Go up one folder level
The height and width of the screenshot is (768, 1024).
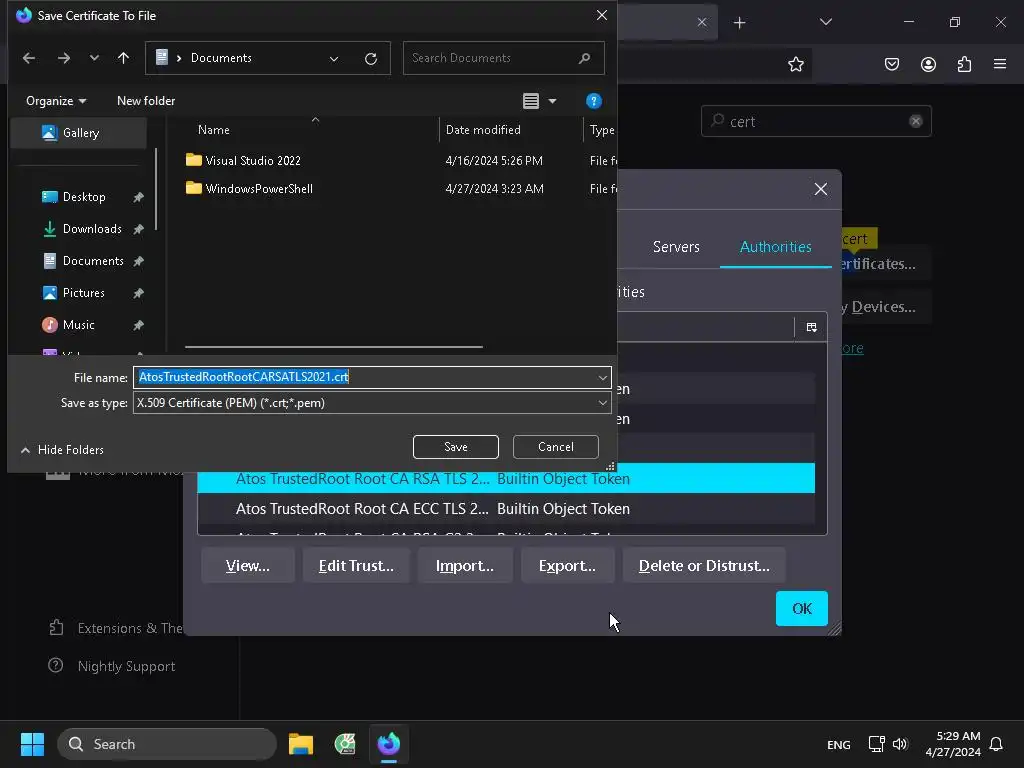coord(123,58)
